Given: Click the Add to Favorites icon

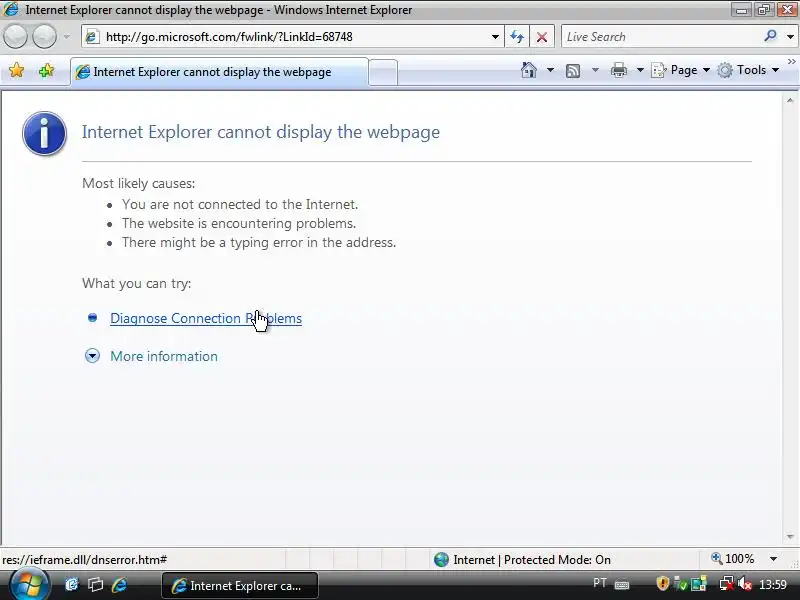Looking at the screenshot, I should pos(46,70).
